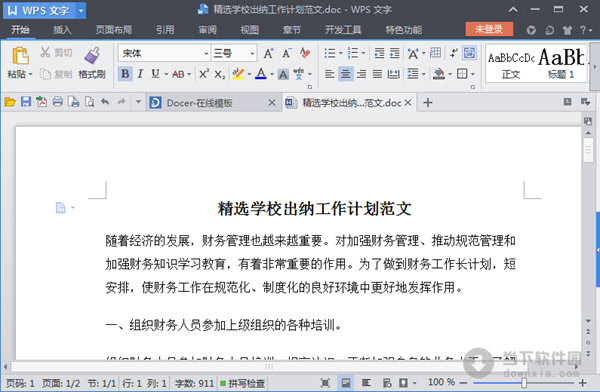Align text to the left

[x=329, y=74]
